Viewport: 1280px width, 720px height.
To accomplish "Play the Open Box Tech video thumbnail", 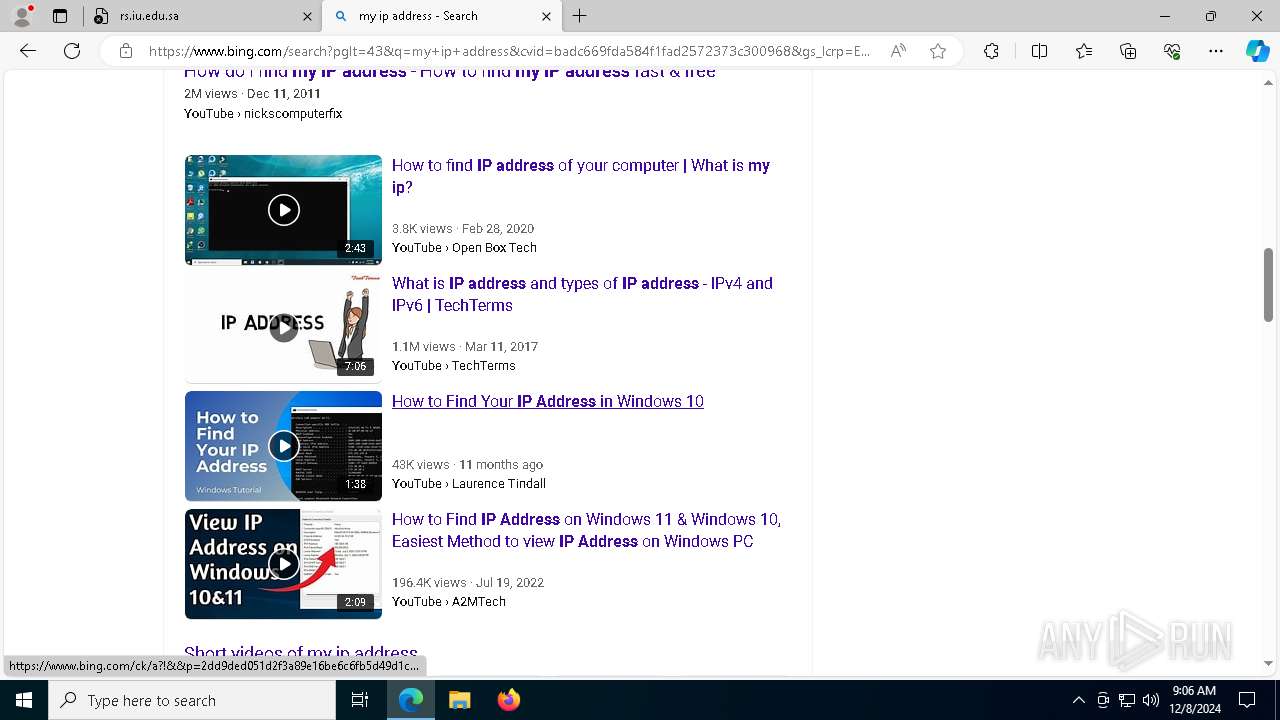I will (x=283, y=210).
